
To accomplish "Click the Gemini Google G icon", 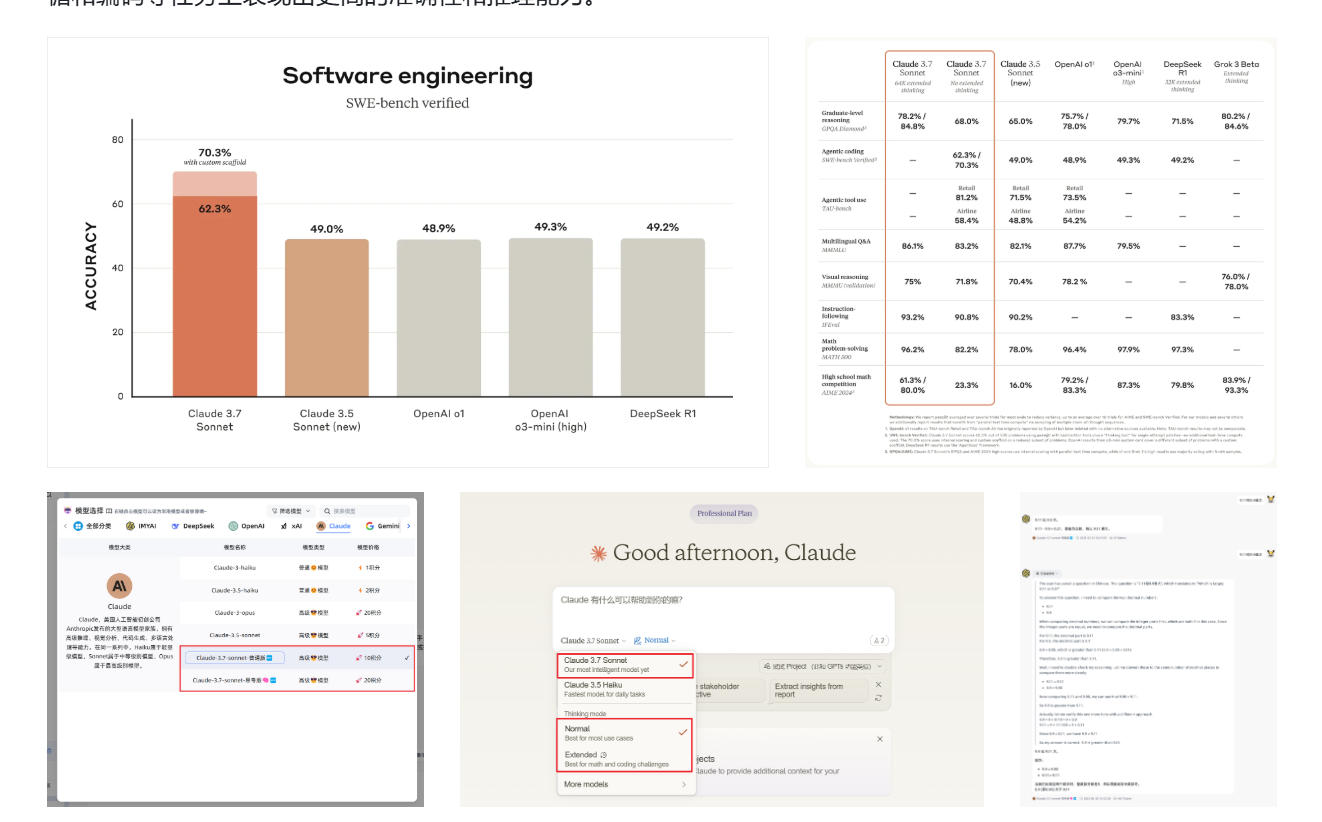I will click(369, 526).
